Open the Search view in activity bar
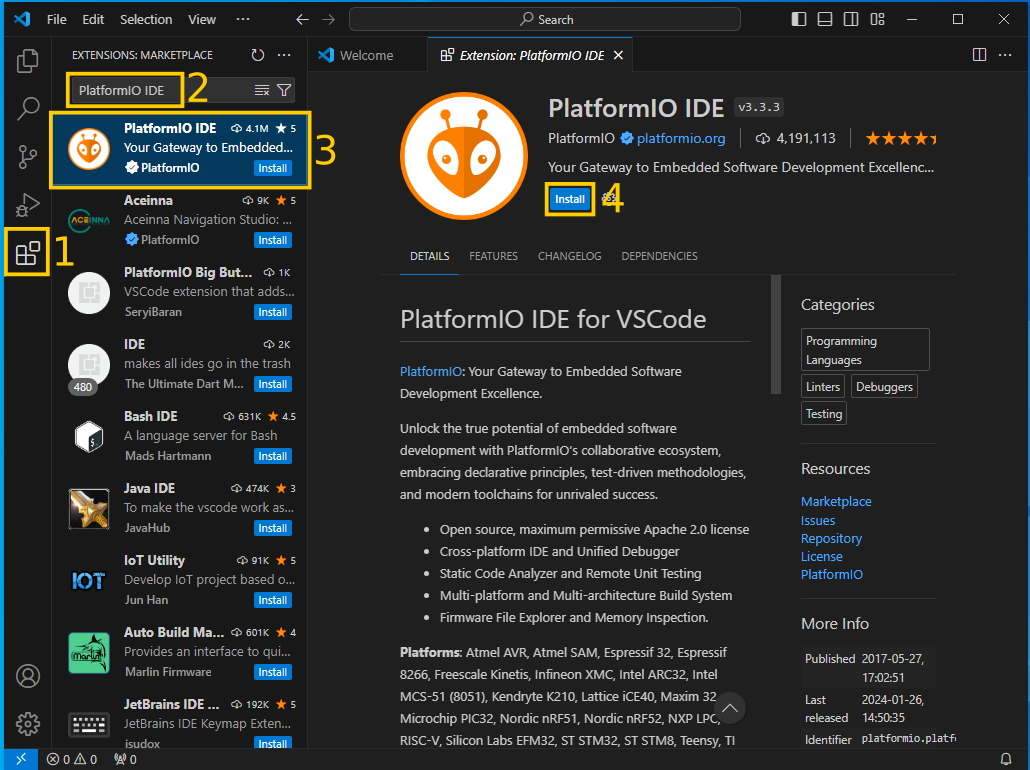 coord(28,108)
